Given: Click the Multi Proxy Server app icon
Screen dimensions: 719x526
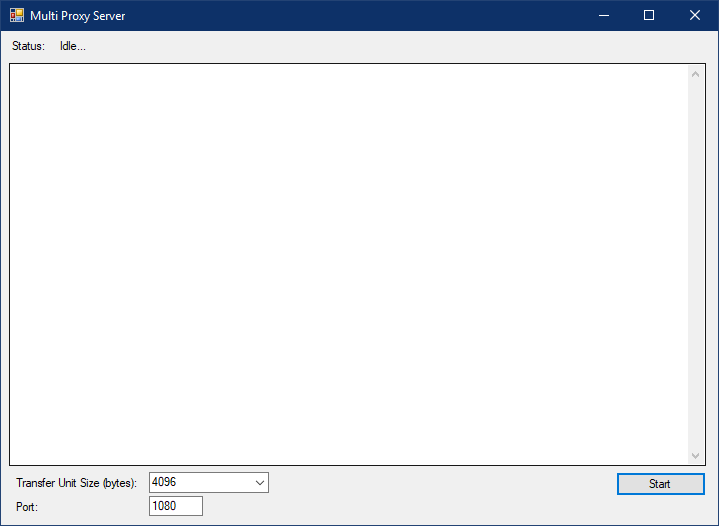Looking at the screenshot, I should click(17, 16).
